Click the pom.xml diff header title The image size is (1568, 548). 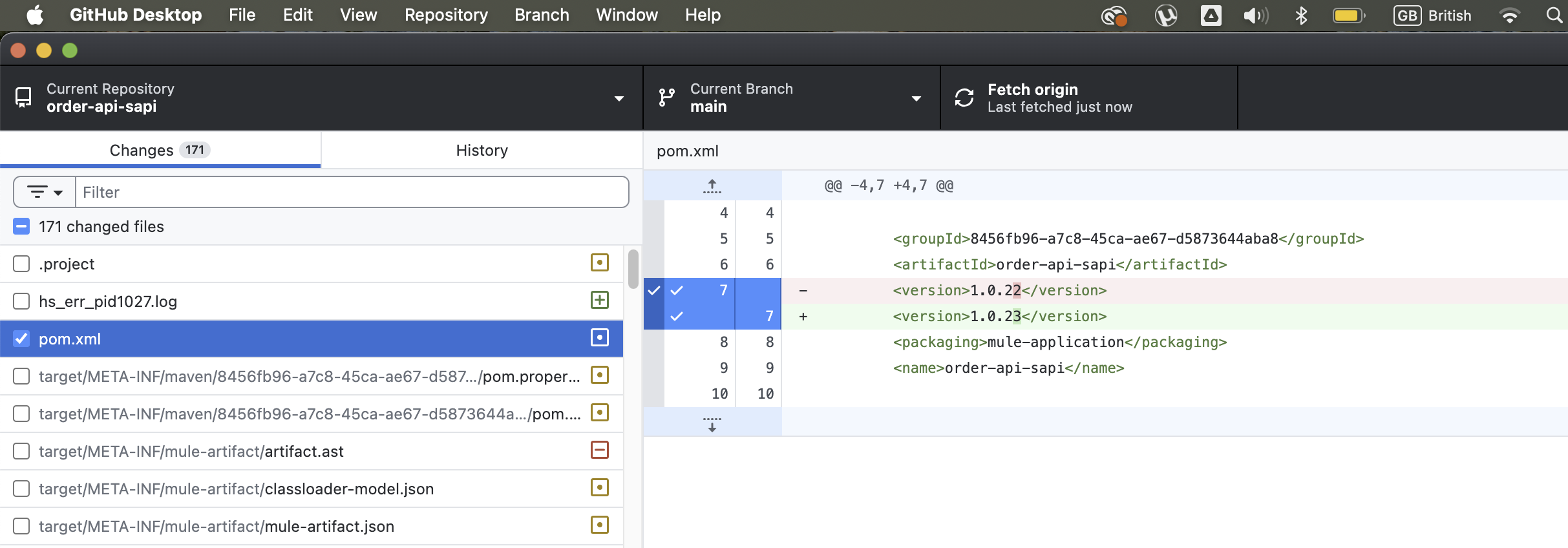(x=688, y=151)
